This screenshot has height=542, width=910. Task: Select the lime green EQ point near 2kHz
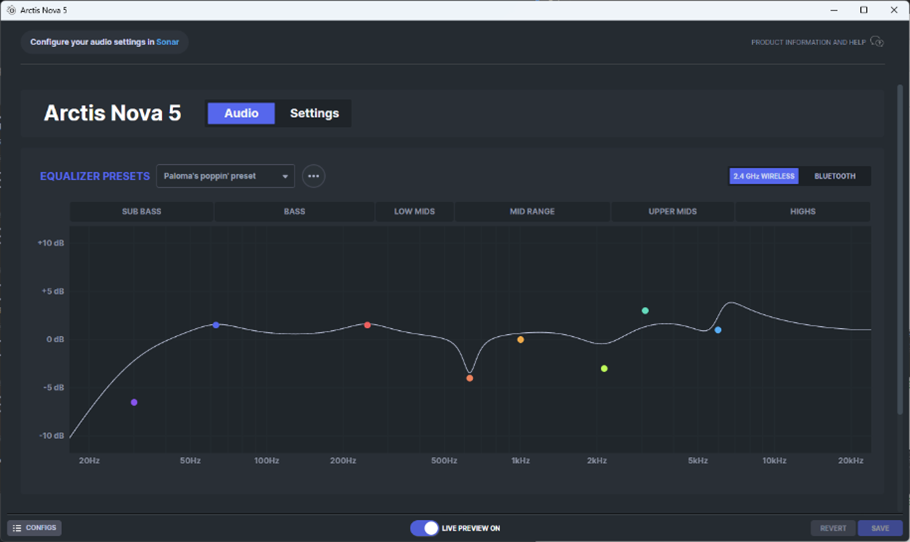point(604,368)
